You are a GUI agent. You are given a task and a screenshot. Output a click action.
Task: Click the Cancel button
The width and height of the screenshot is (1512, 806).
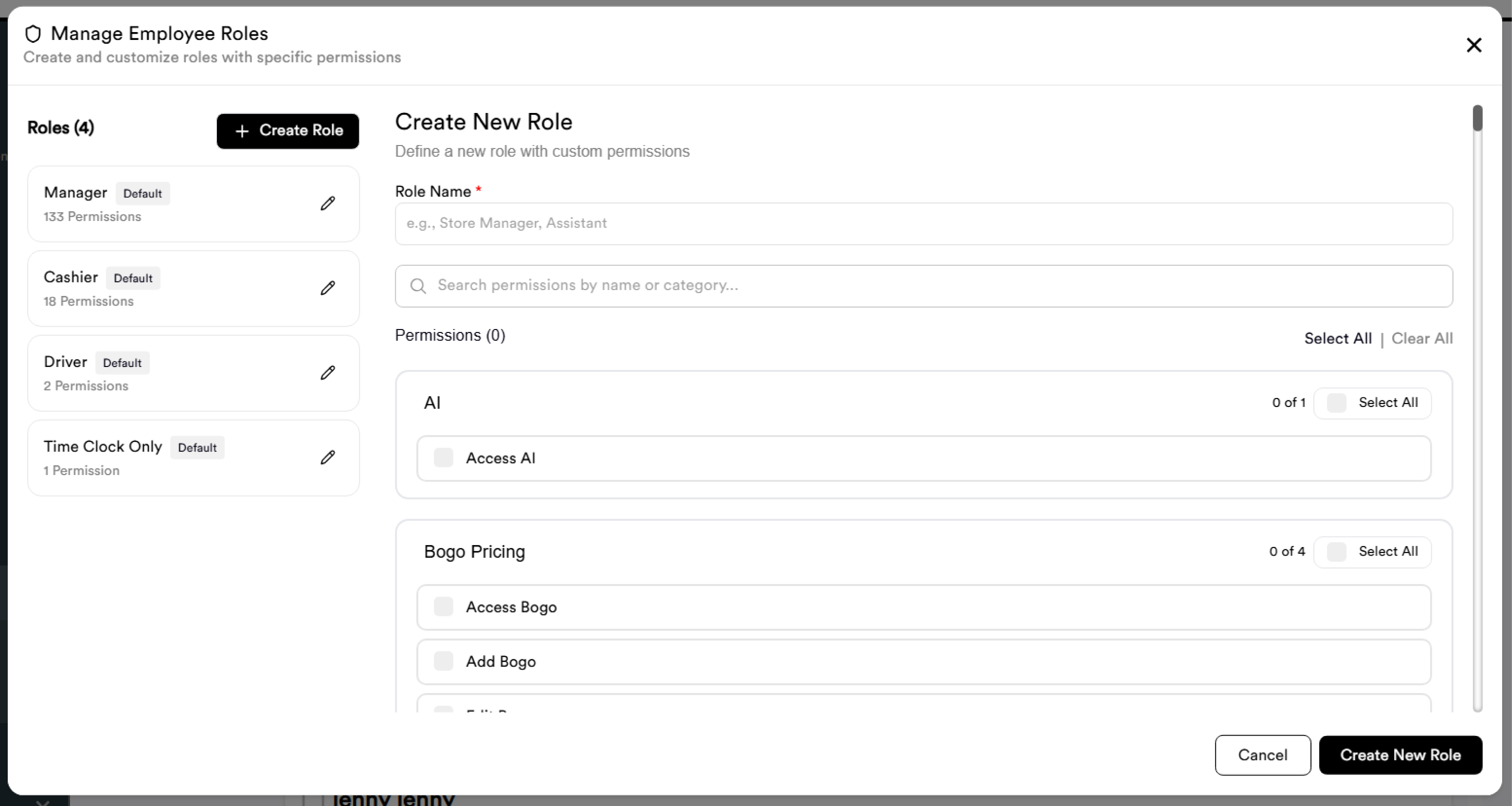[1263, 755]
